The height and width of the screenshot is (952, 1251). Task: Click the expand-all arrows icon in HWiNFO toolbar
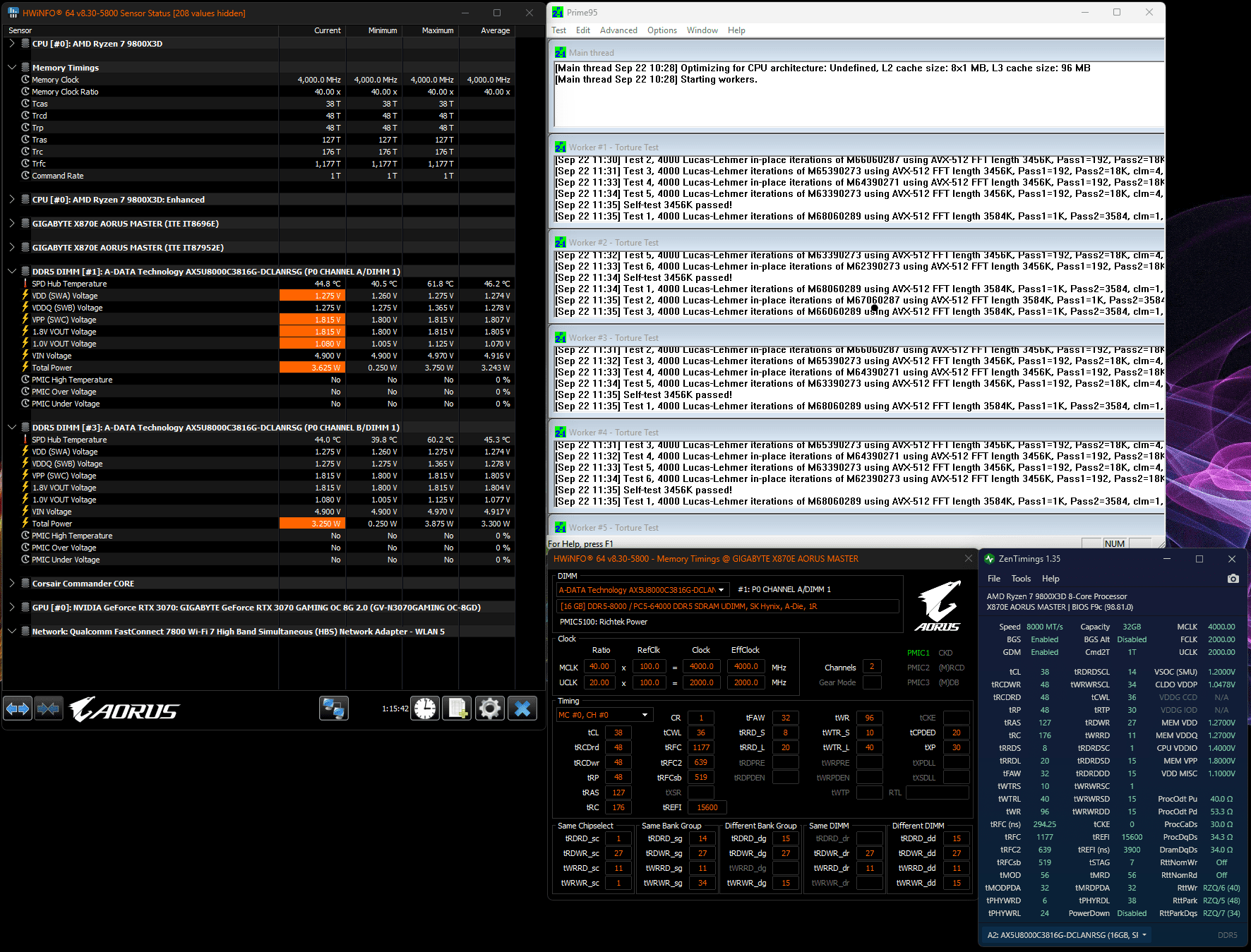click(x=18, y=708)
